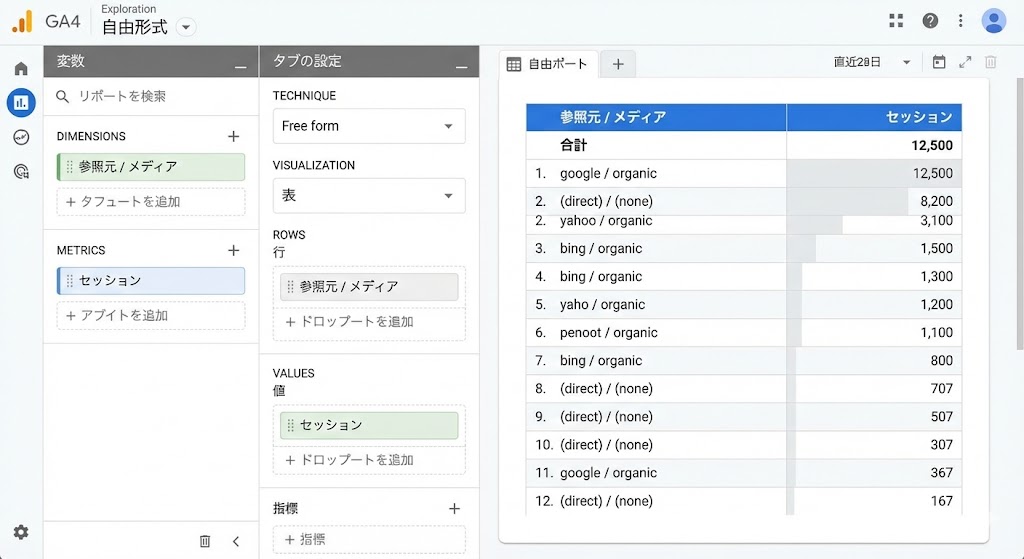Image resolution: width=1024 pixels, height=559 pixels.
Task: Open Reports bar chart icon in sidebar
Action: click(21, 103)
